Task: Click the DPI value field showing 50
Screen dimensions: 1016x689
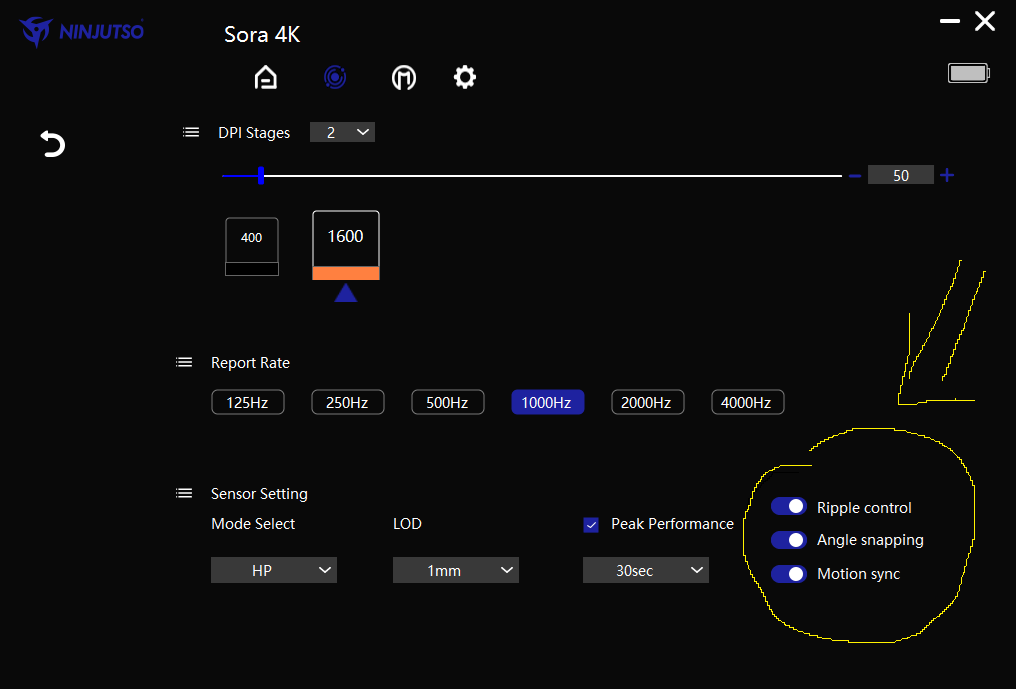Action: point(901,175)
